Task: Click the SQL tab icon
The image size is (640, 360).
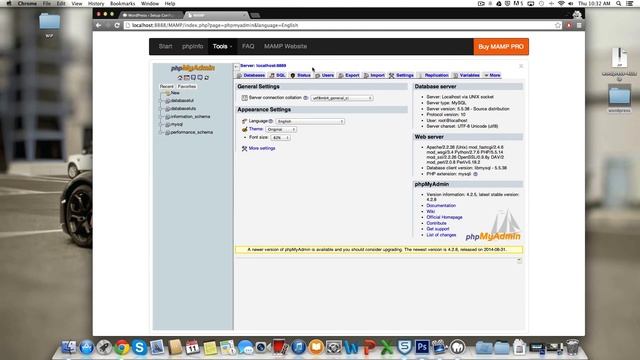Action: pyautogui.click(x=272, y=76)
